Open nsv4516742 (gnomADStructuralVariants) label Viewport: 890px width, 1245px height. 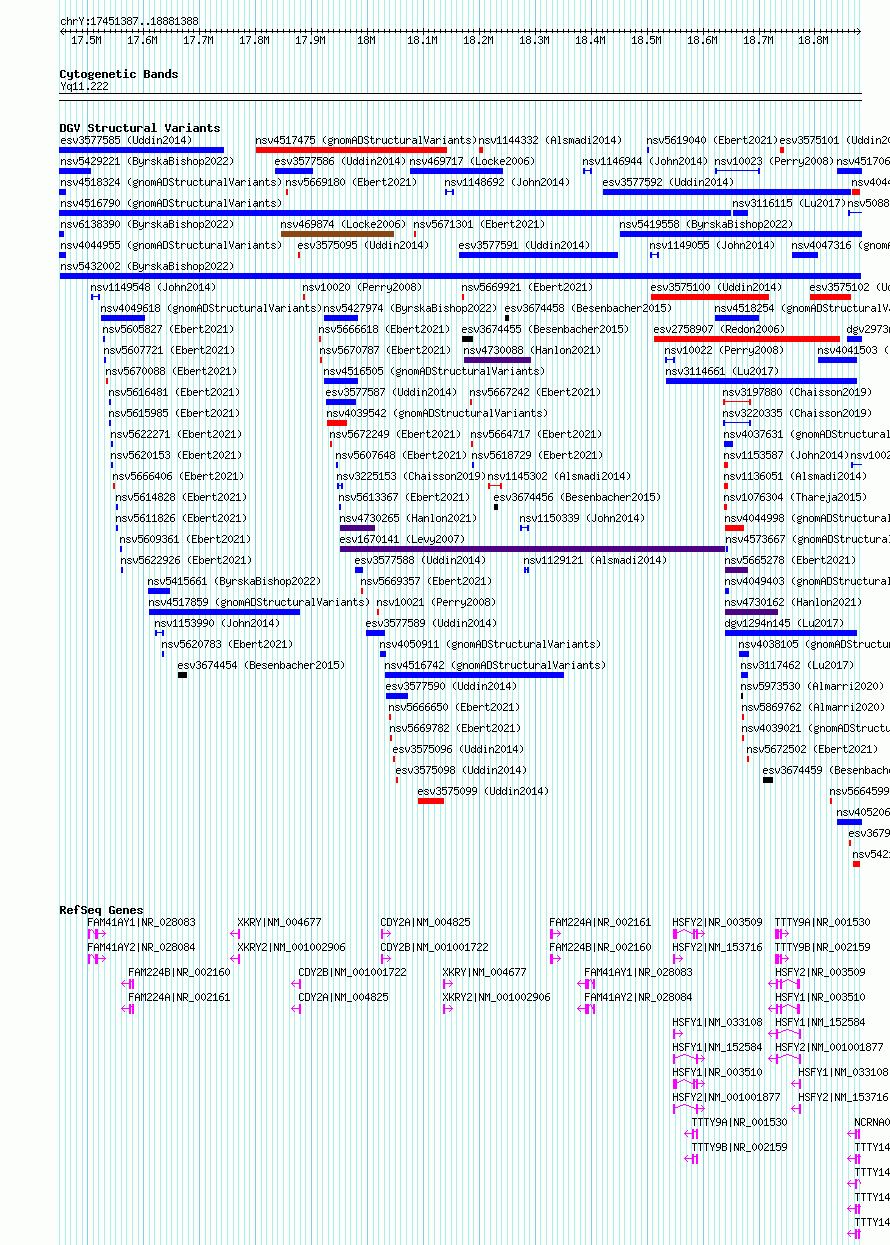pos(495,665)
